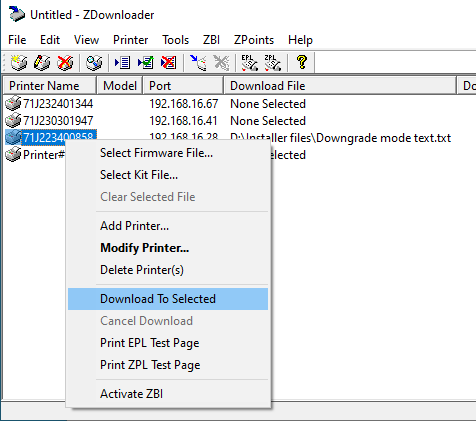The width and height of the screenshot is (476, 421).
Task: Click greyed Clear Selected File entry
Action: coord(168,197)
